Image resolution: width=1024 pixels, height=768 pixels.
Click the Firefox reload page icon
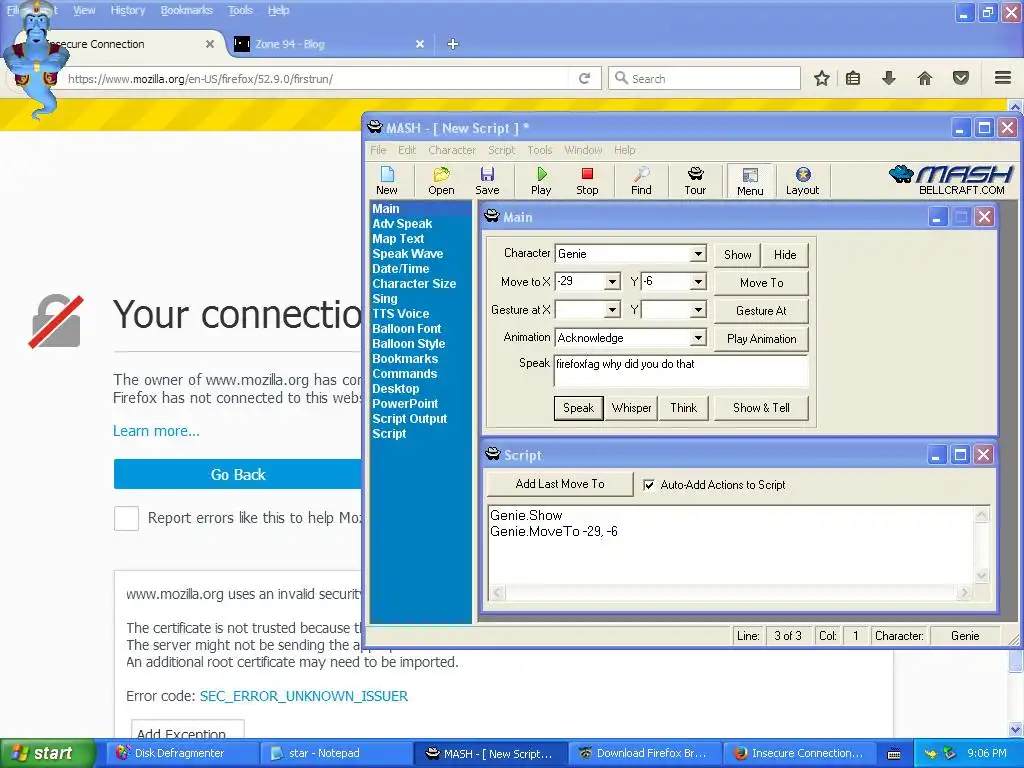tap(584, 78)
